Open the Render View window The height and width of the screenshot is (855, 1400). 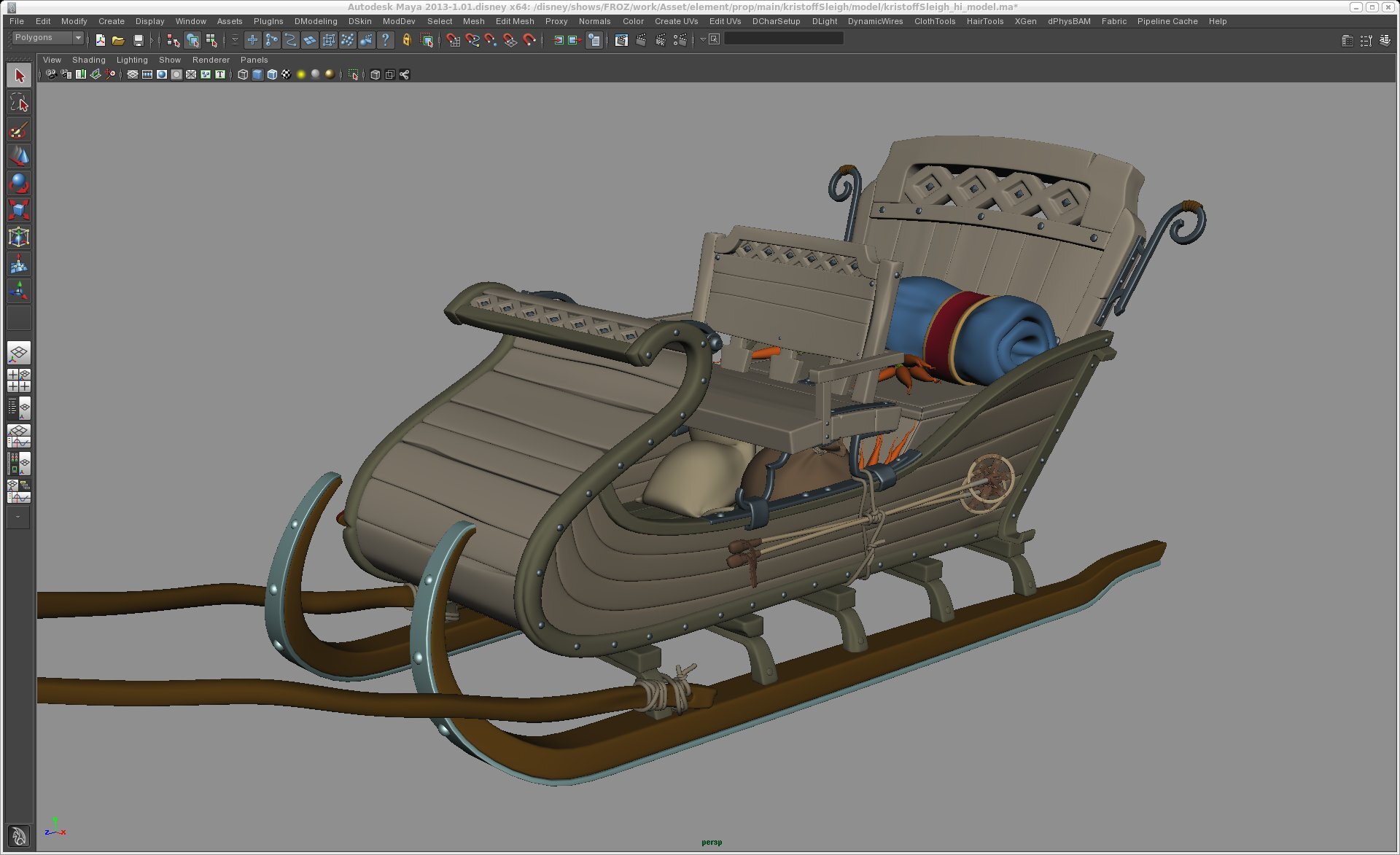(621, 41)
